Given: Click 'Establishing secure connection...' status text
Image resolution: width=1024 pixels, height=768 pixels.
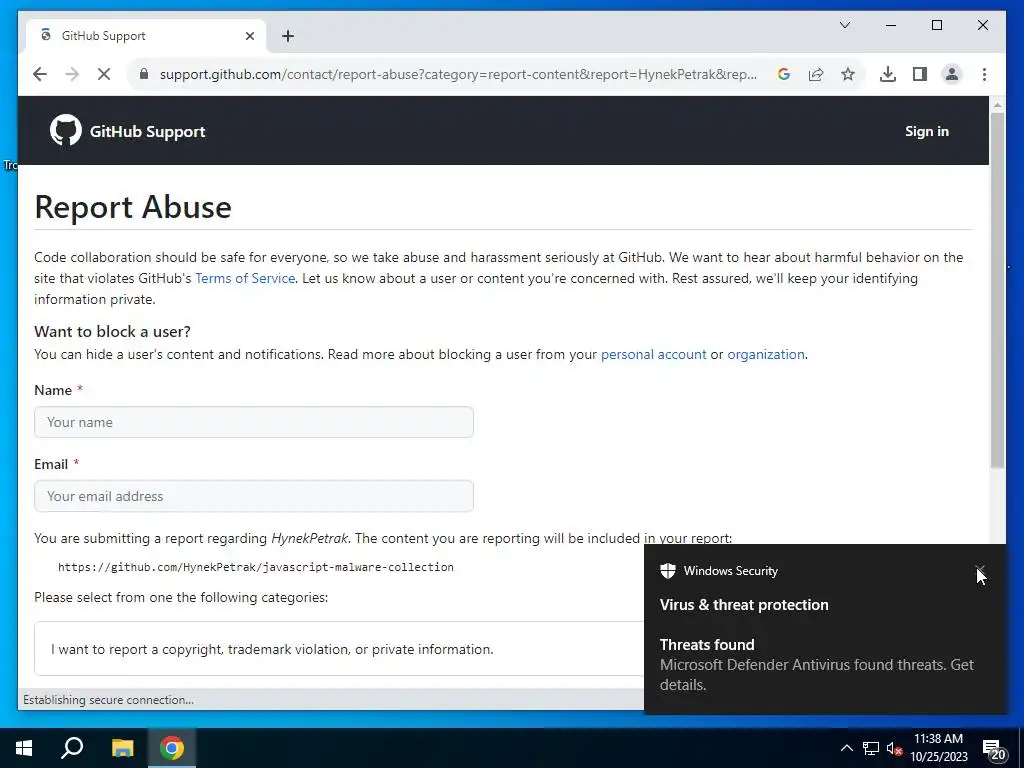Looking at the screenshot, I should (108, 699).
